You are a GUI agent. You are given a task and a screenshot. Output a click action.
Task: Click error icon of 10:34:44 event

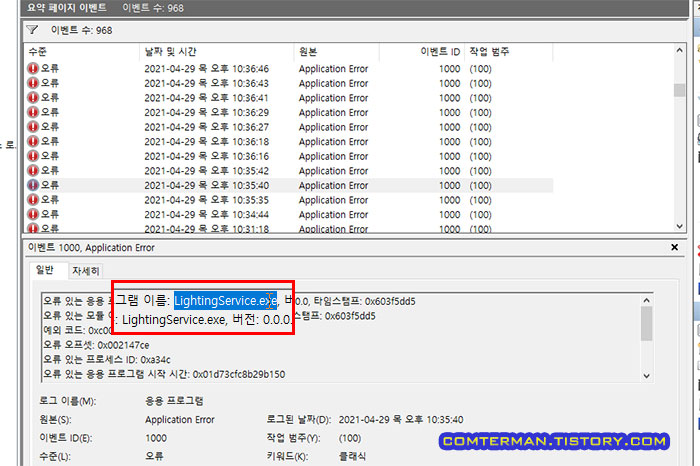pyautogui.click(x=33, y=214)
